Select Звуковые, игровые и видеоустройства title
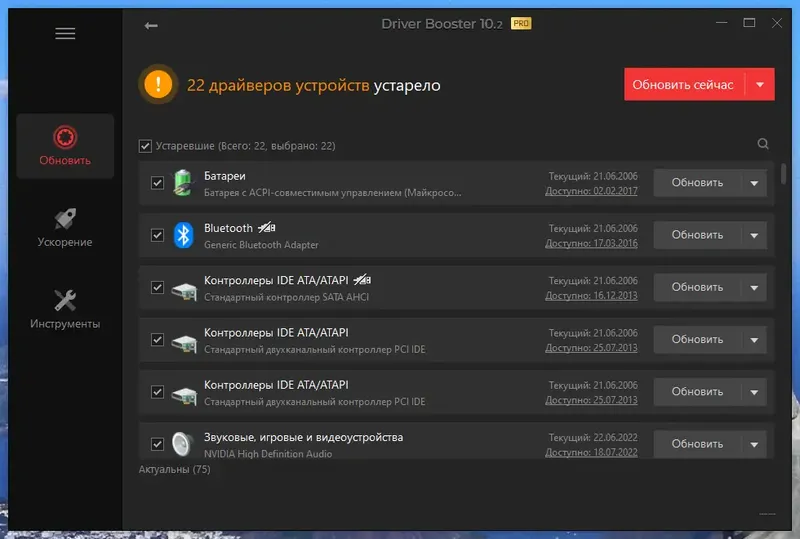Viewport: 800px width, 539px height. (304, 437)
